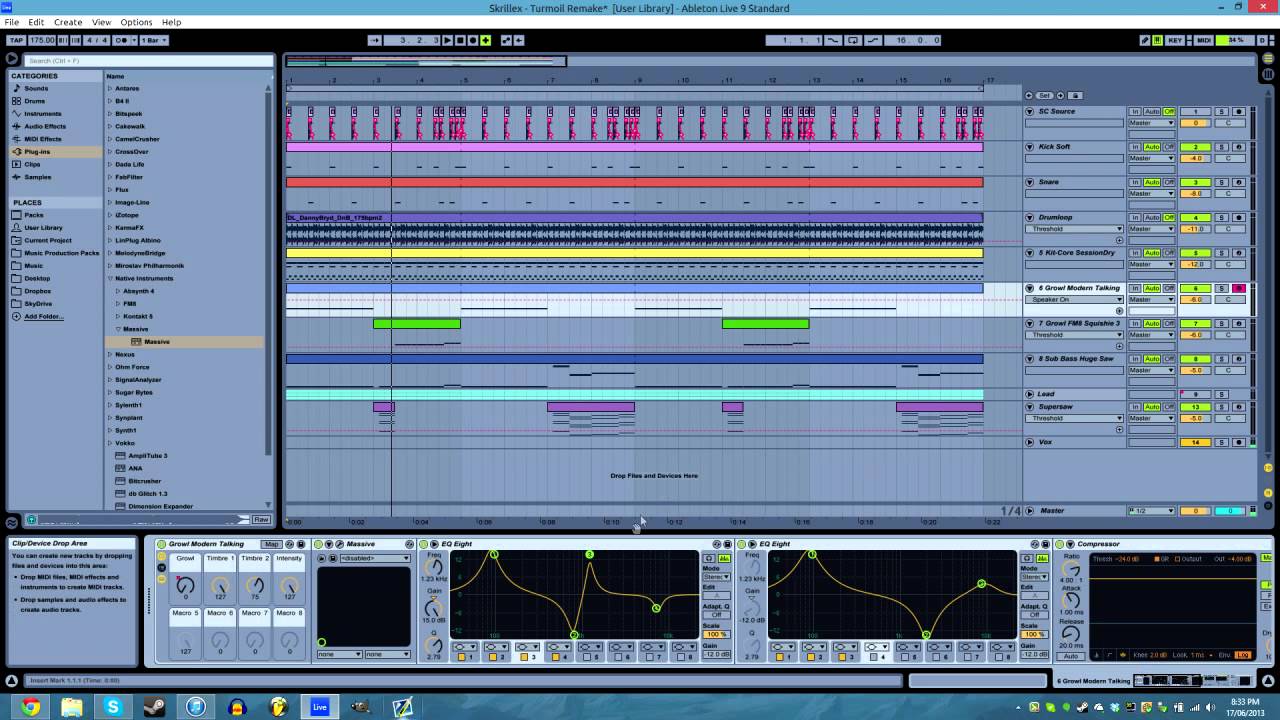Toggle the green MIDI overdub plus button

point(485,40)
